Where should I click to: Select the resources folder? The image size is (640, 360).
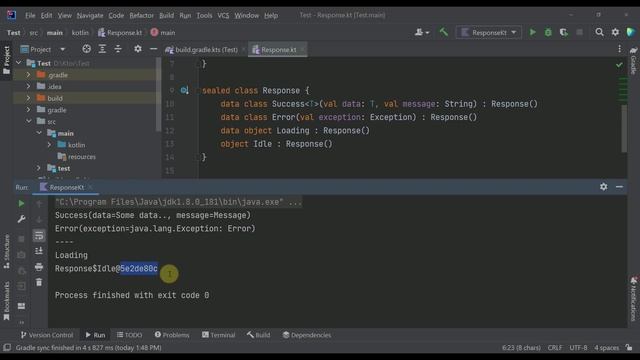[x=76, y=157]
